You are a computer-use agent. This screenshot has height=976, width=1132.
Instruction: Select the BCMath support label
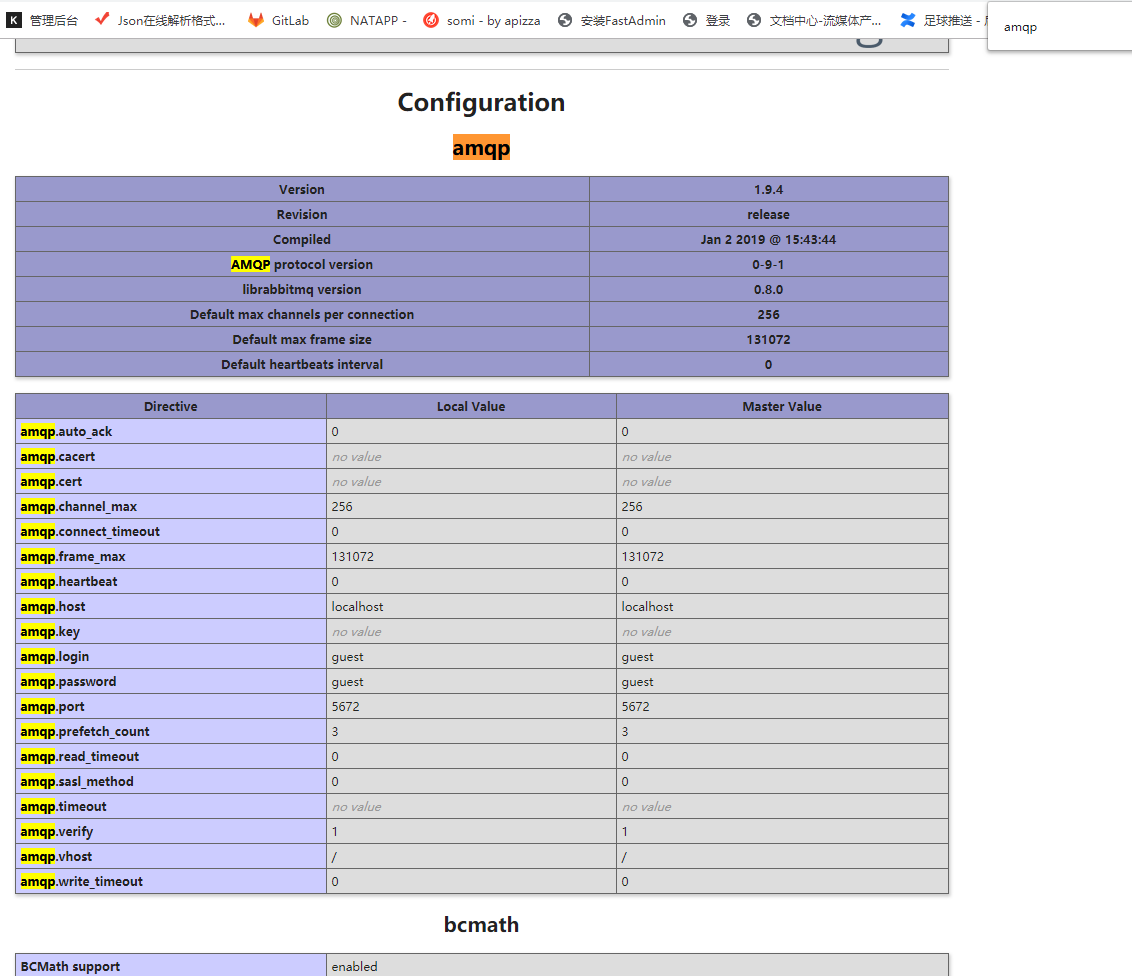(x=70, y=967)
